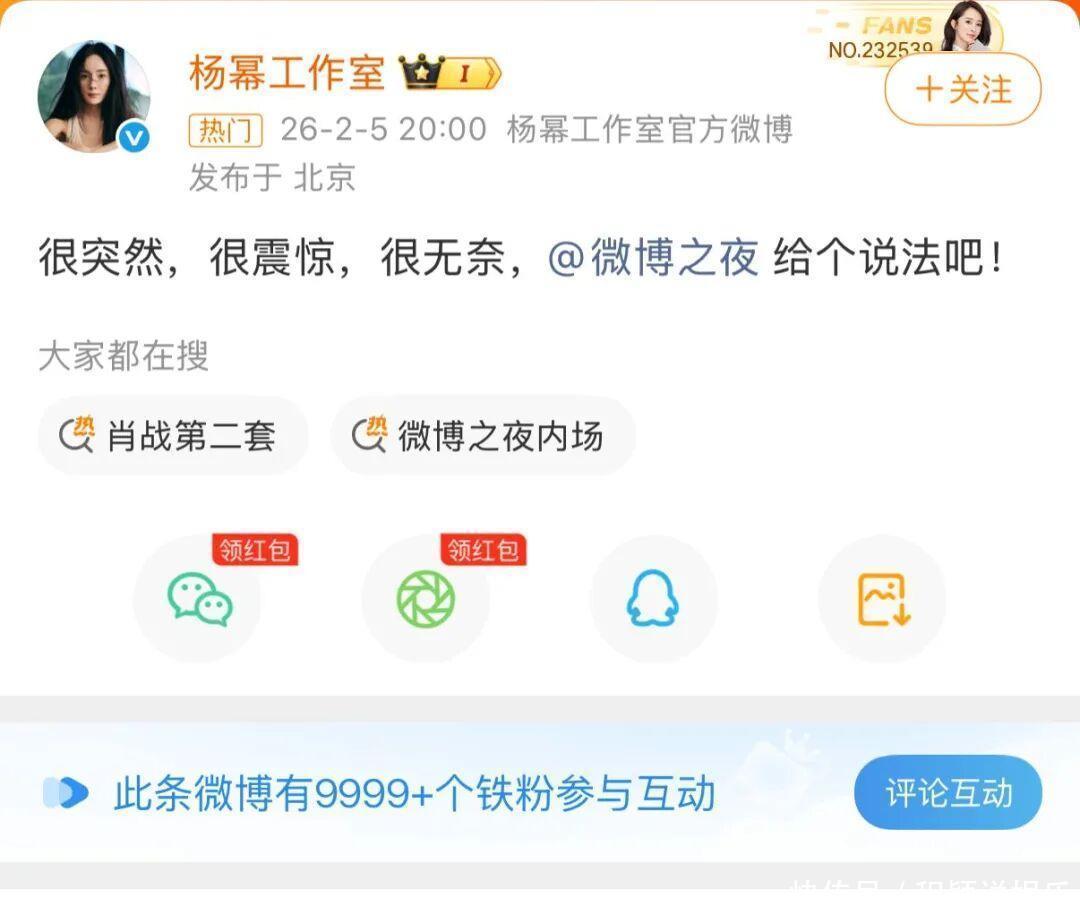Search trending topic 微博之夜内场

point(483,435)
